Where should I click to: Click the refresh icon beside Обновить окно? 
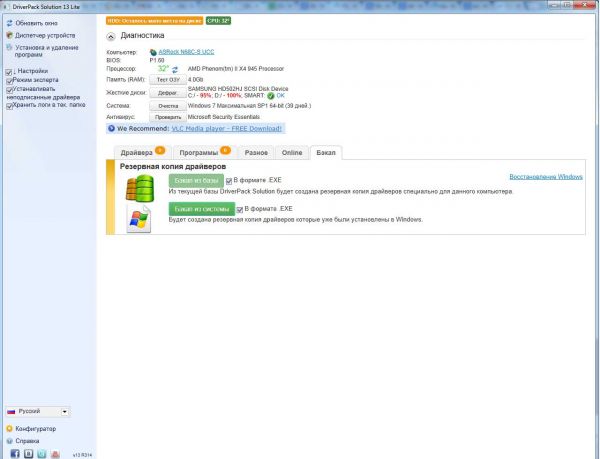click(x=10, y=23)
